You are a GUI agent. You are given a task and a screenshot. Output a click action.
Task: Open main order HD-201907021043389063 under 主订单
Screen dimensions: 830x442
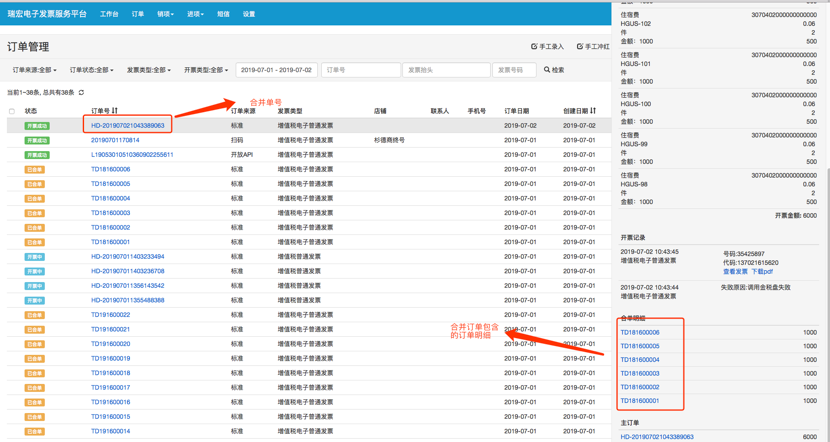(x=657, y=437)
